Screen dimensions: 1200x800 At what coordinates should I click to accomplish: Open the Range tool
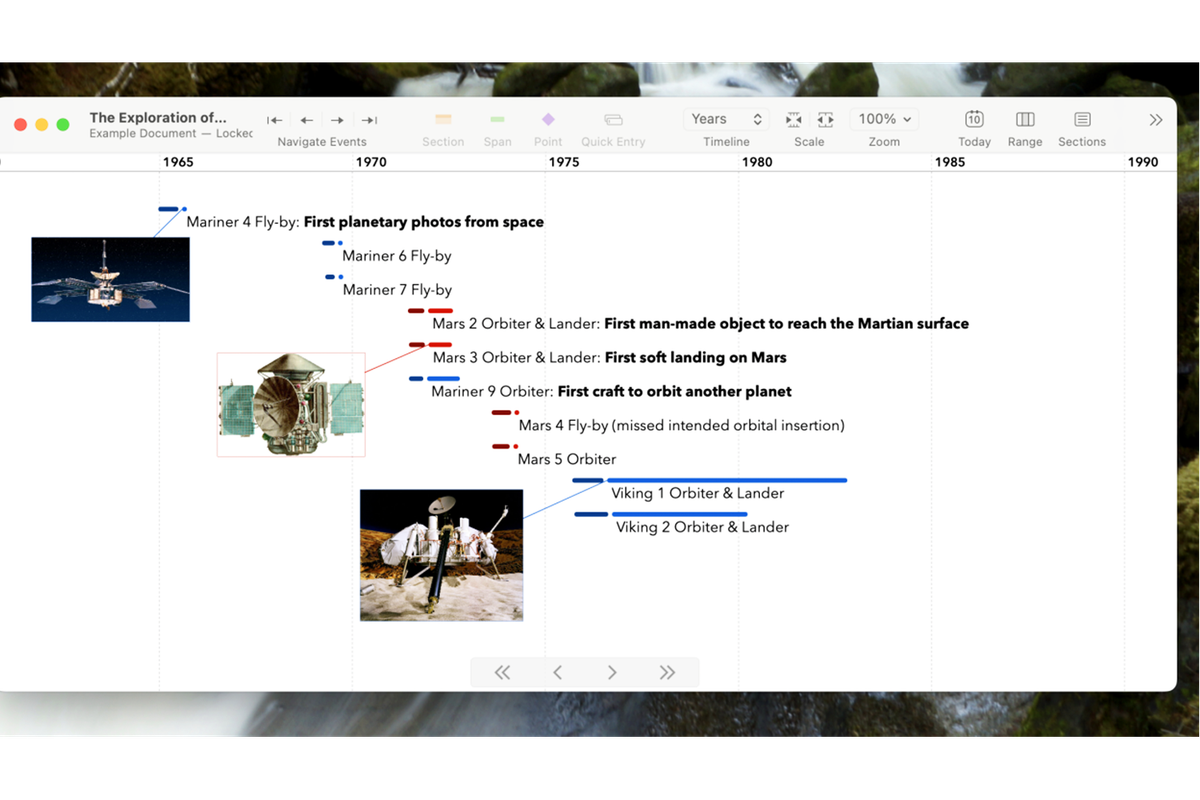pos(1024,120)
